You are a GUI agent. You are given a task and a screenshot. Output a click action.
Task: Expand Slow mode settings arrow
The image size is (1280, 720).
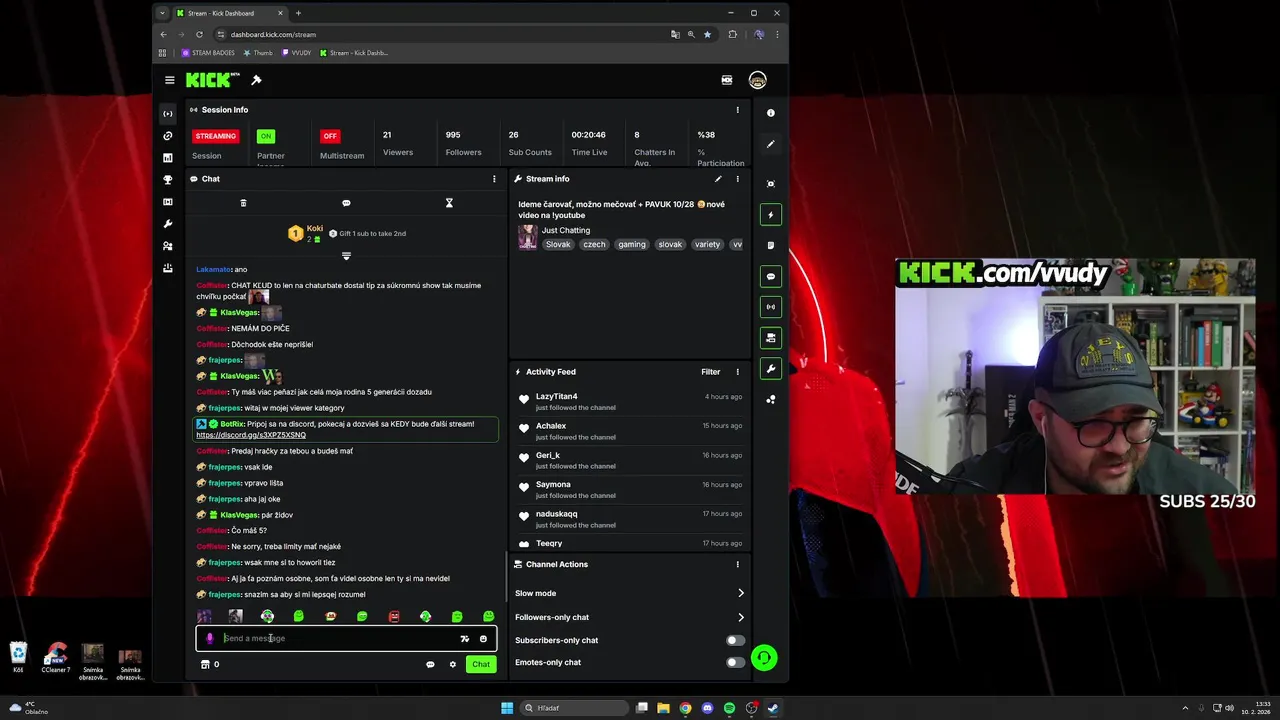coord(741,593)
